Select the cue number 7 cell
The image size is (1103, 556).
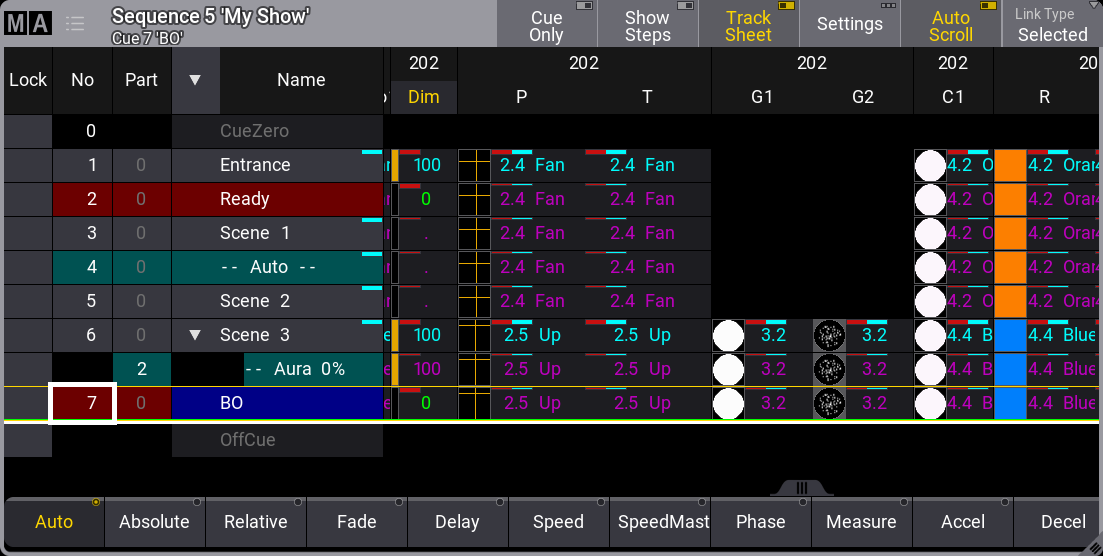point(83,403)
